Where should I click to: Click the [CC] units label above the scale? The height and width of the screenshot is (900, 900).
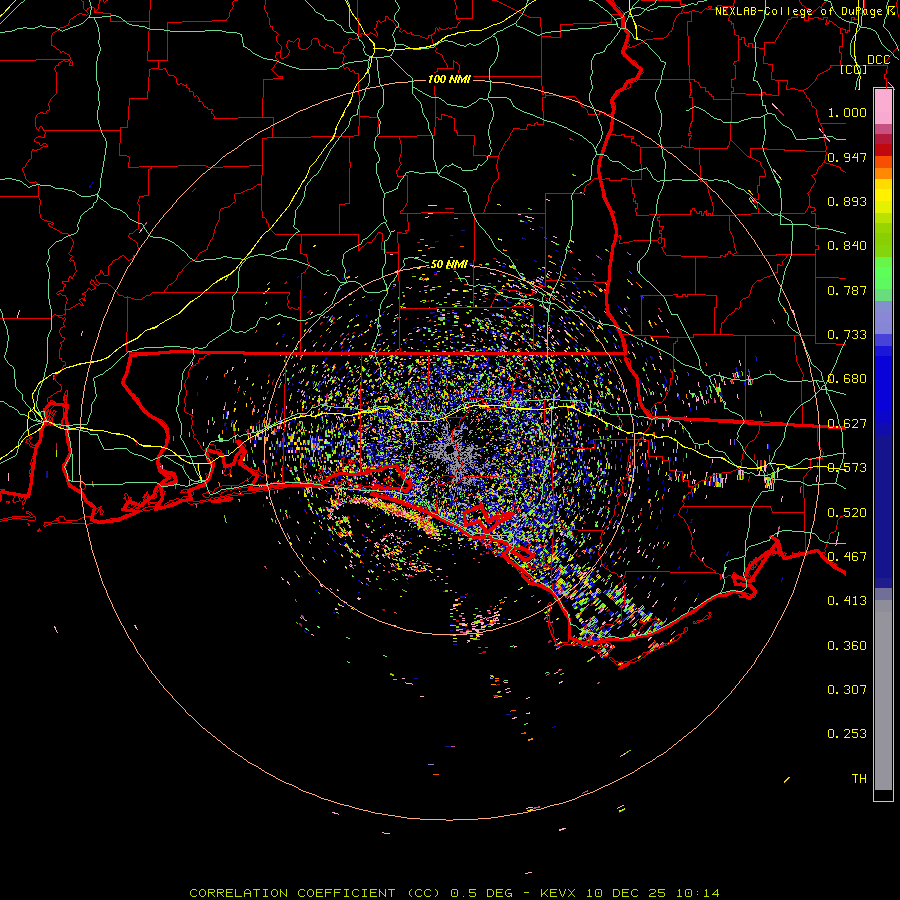coord(854,69)
